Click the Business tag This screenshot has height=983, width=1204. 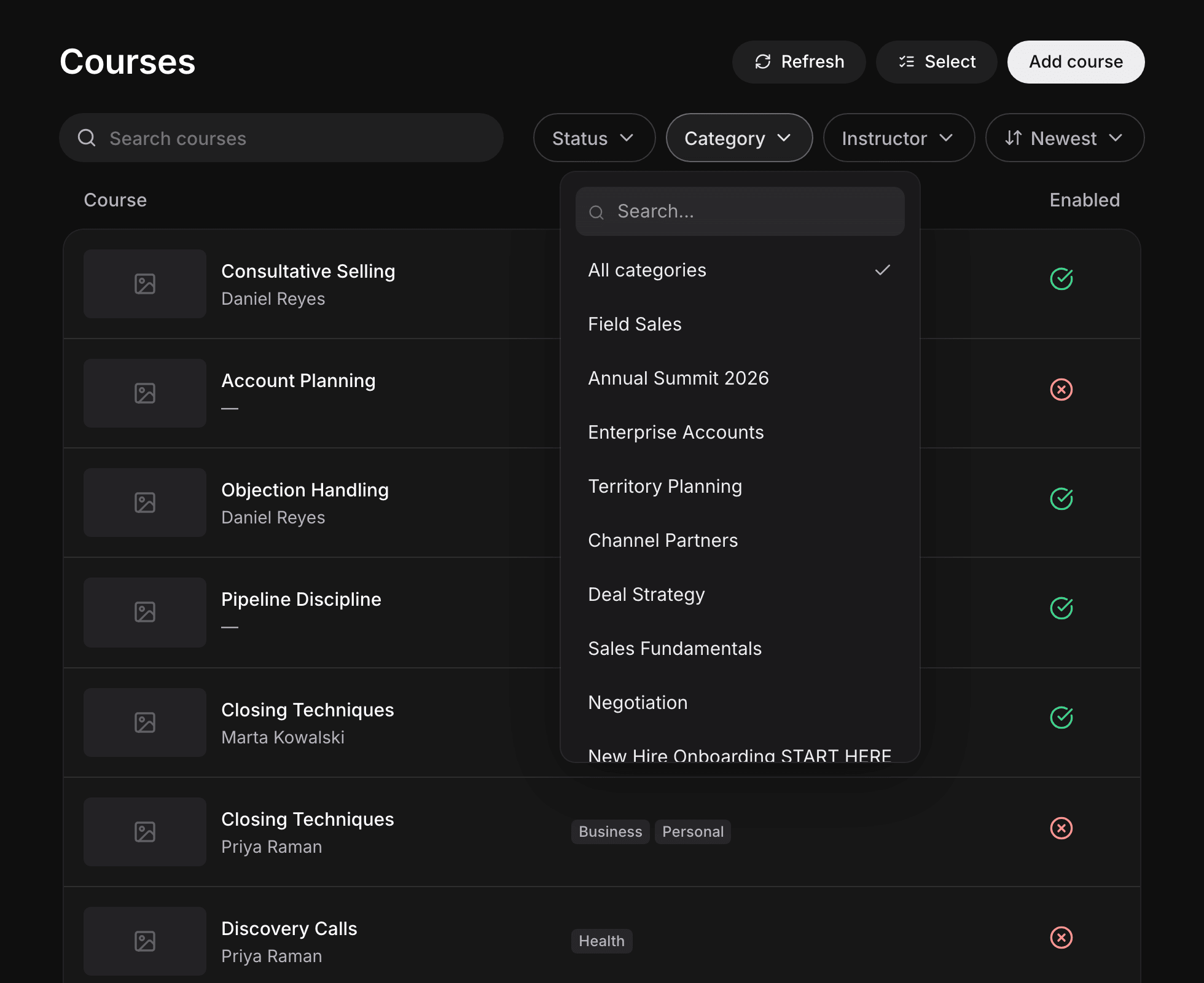[610, 832]
